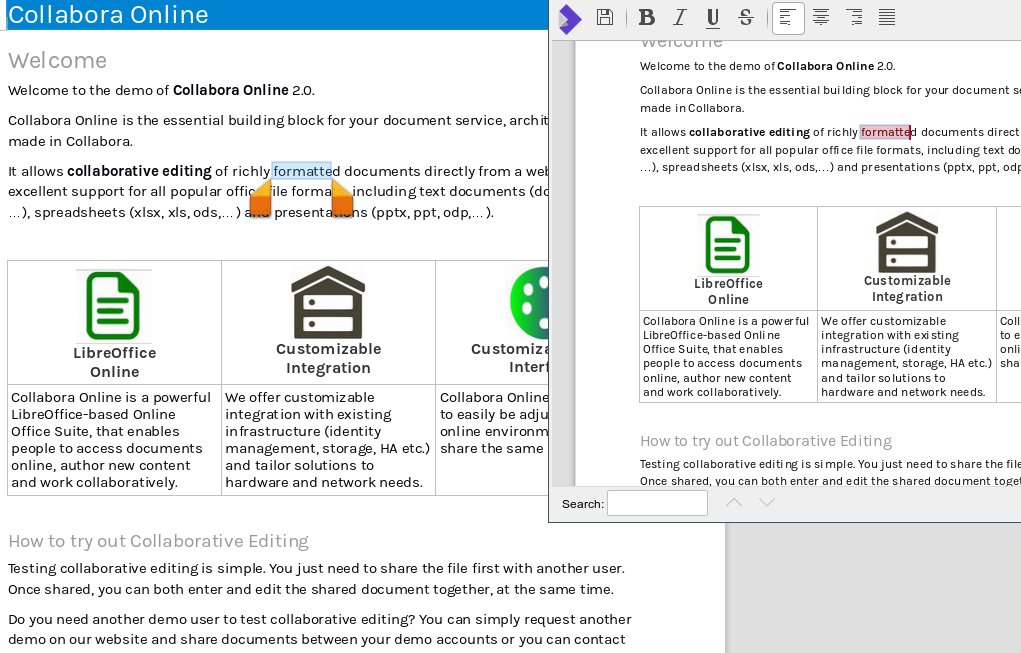The width and height of the screenshot is (1021, 653).
Task: Click the "We offer customizable integration" cell in left window
Action: [x=328, y=439]
